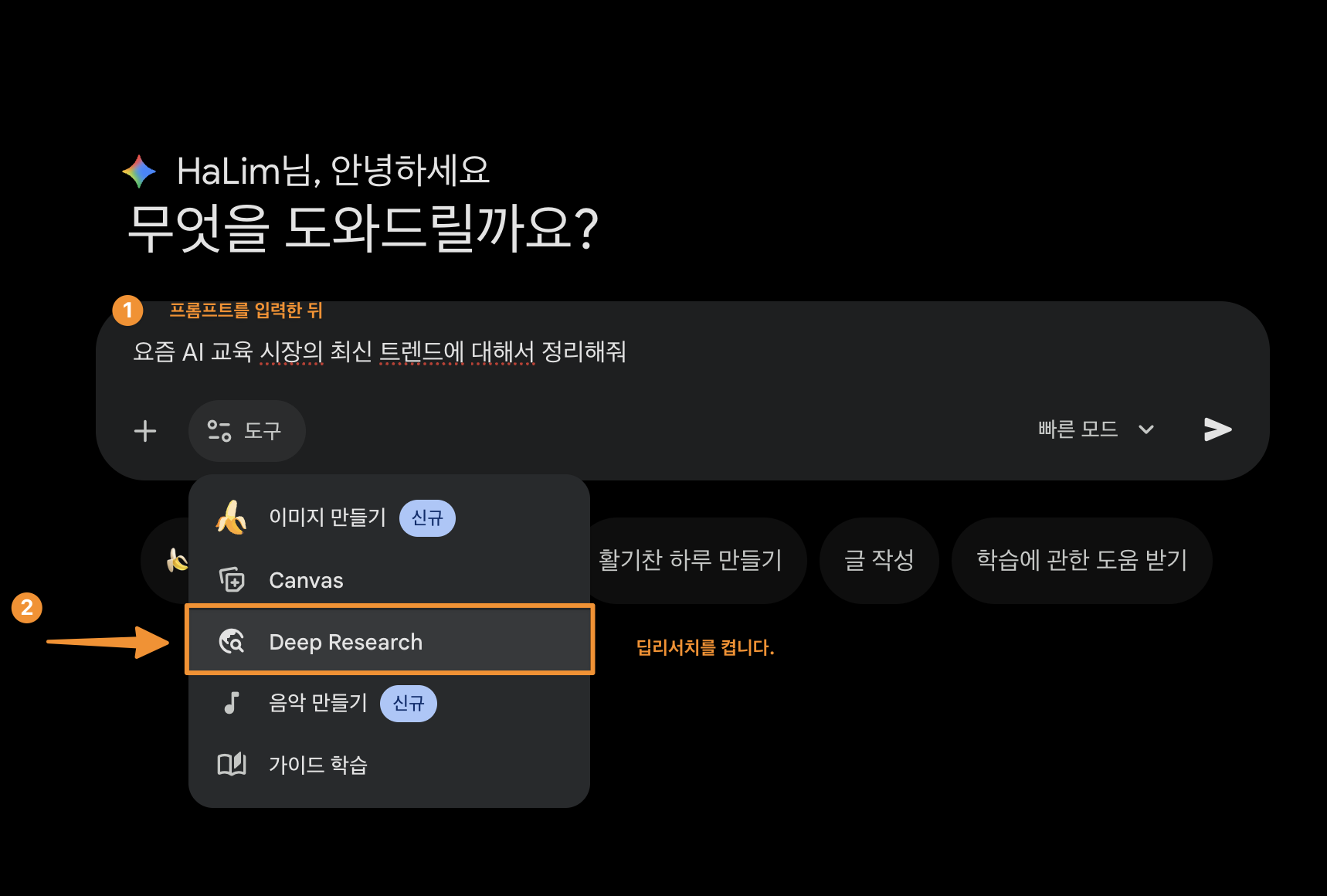Click the Gemini sparkle icon
This screenshot has width=1327, height=896.
click(138, 170)
